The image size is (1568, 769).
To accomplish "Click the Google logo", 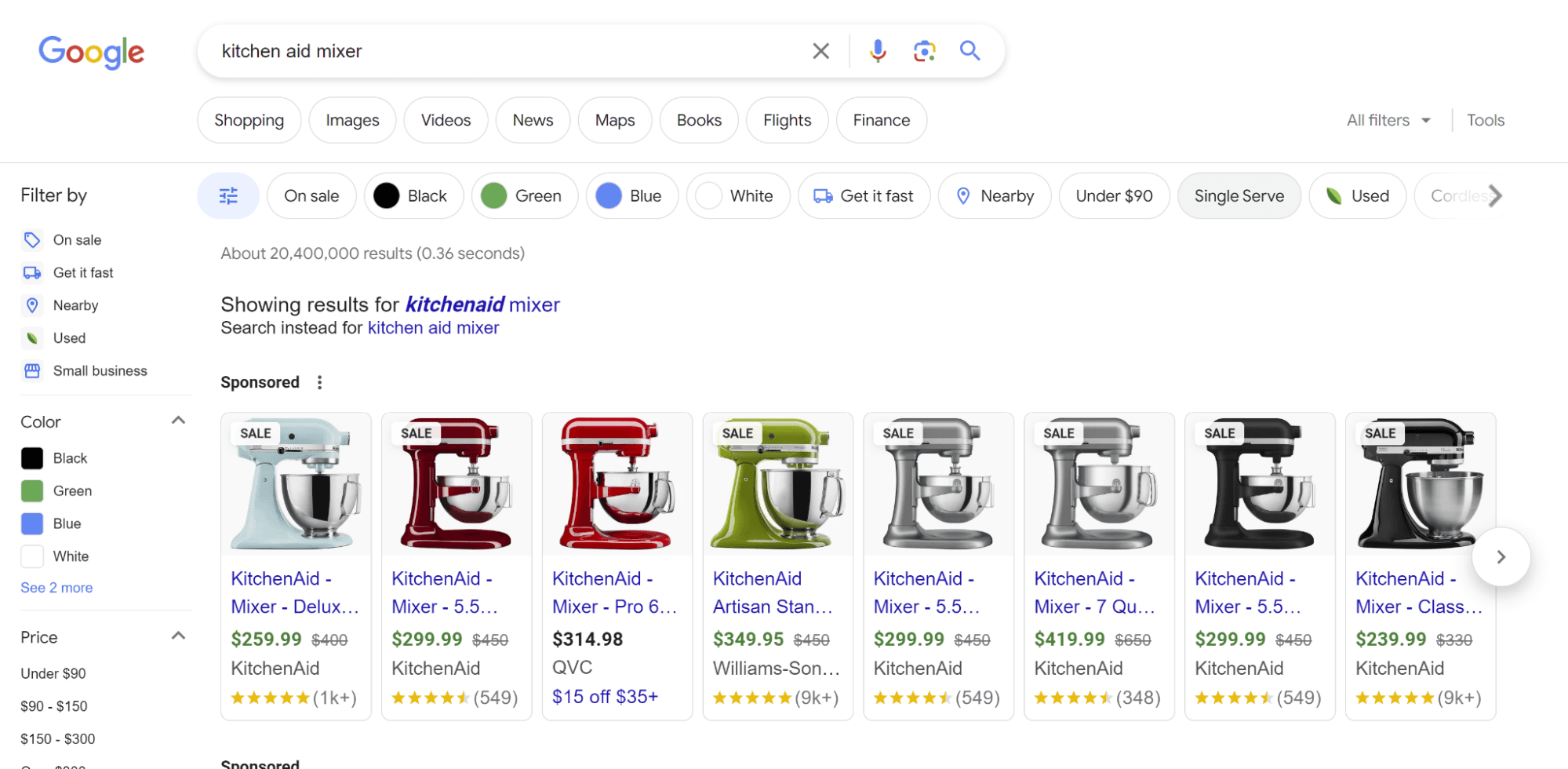I will pos(91,52).
